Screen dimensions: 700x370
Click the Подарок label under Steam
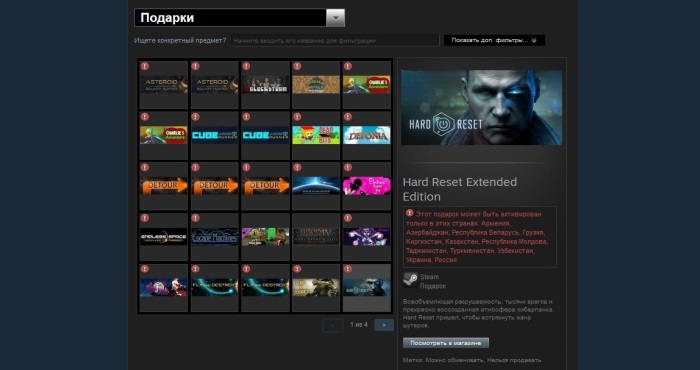(433, 286)
